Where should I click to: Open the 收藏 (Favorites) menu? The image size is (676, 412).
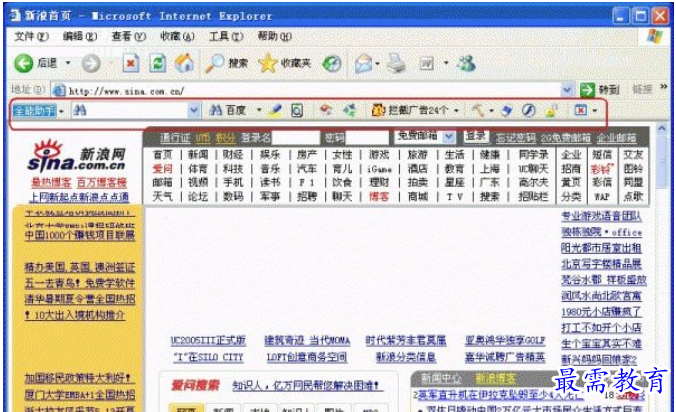(x=177, y=36)
